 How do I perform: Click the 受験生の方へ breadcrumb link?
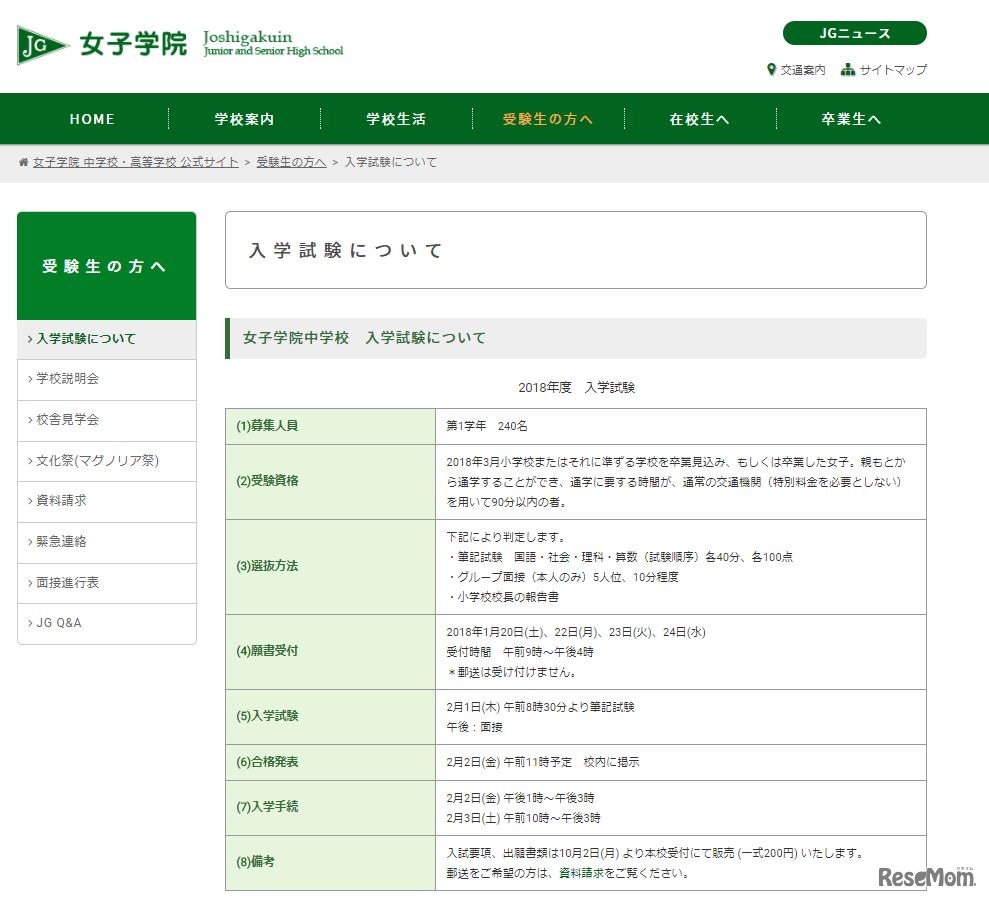pyautogui.click(x=290, y=161)
